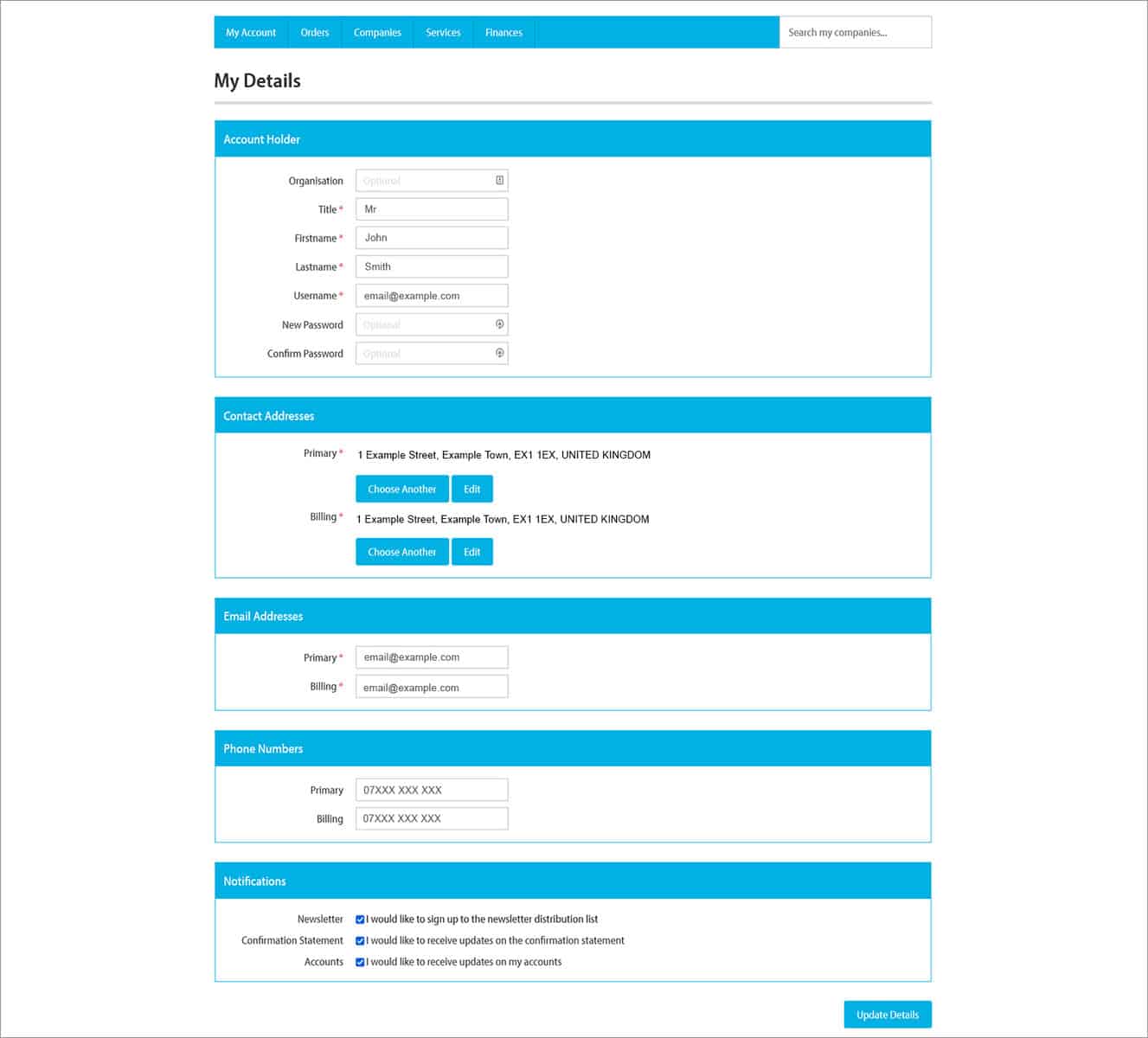1148x1038 pixels.
Task: Uncheck confirmation statement updates
Action: pos(360,940)
